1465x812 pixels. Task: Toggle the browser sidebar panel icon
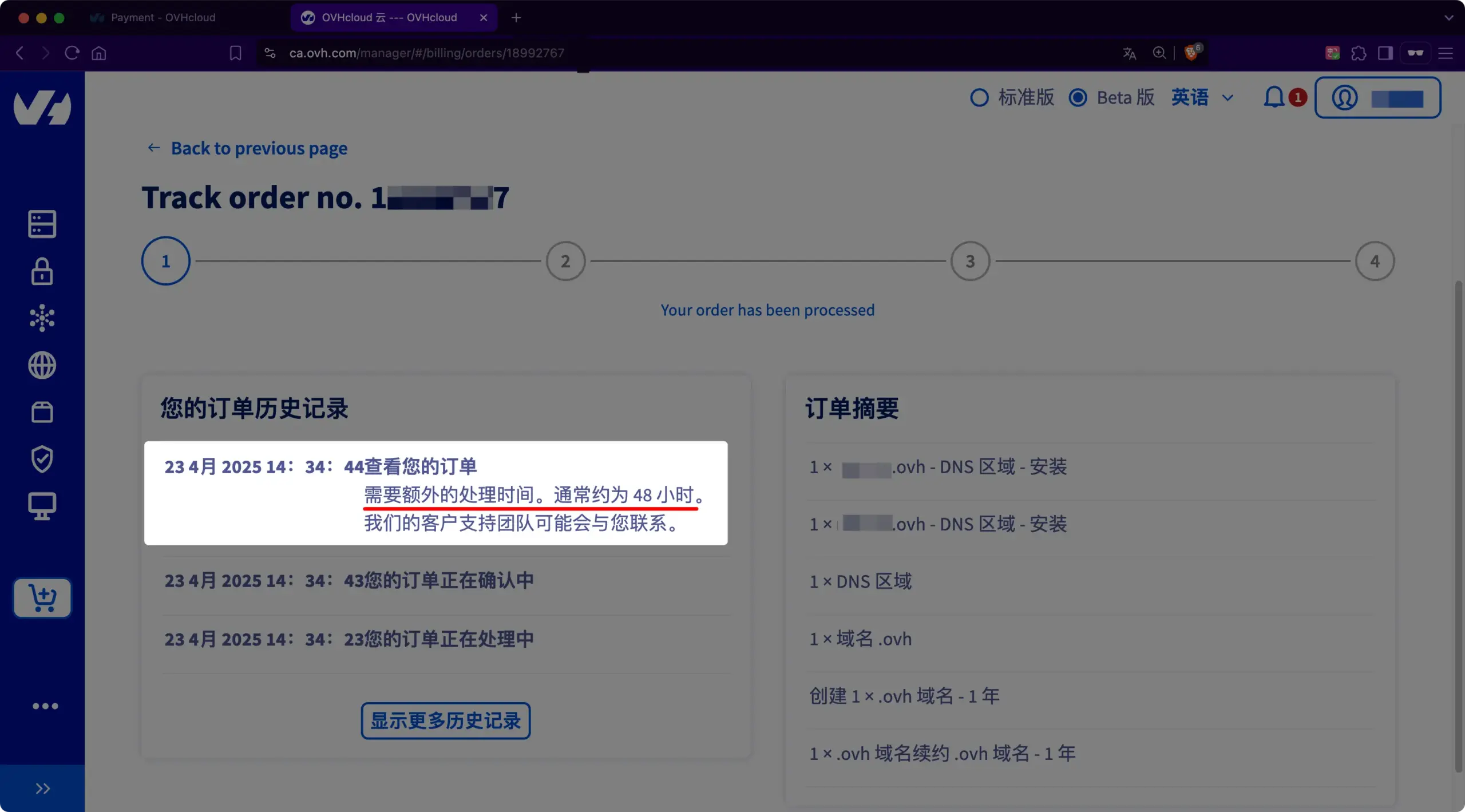tap(1385, 53)
